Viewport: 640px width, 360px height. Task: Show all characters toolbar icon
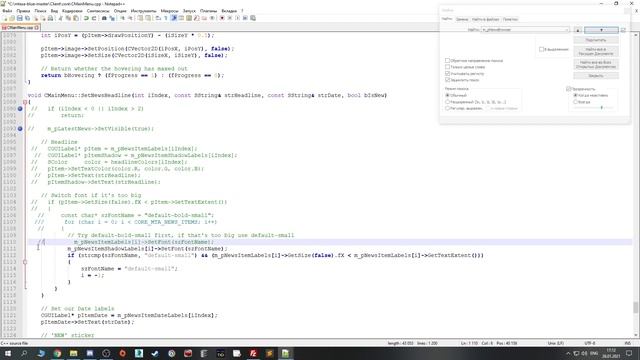[x=166, y=18]
